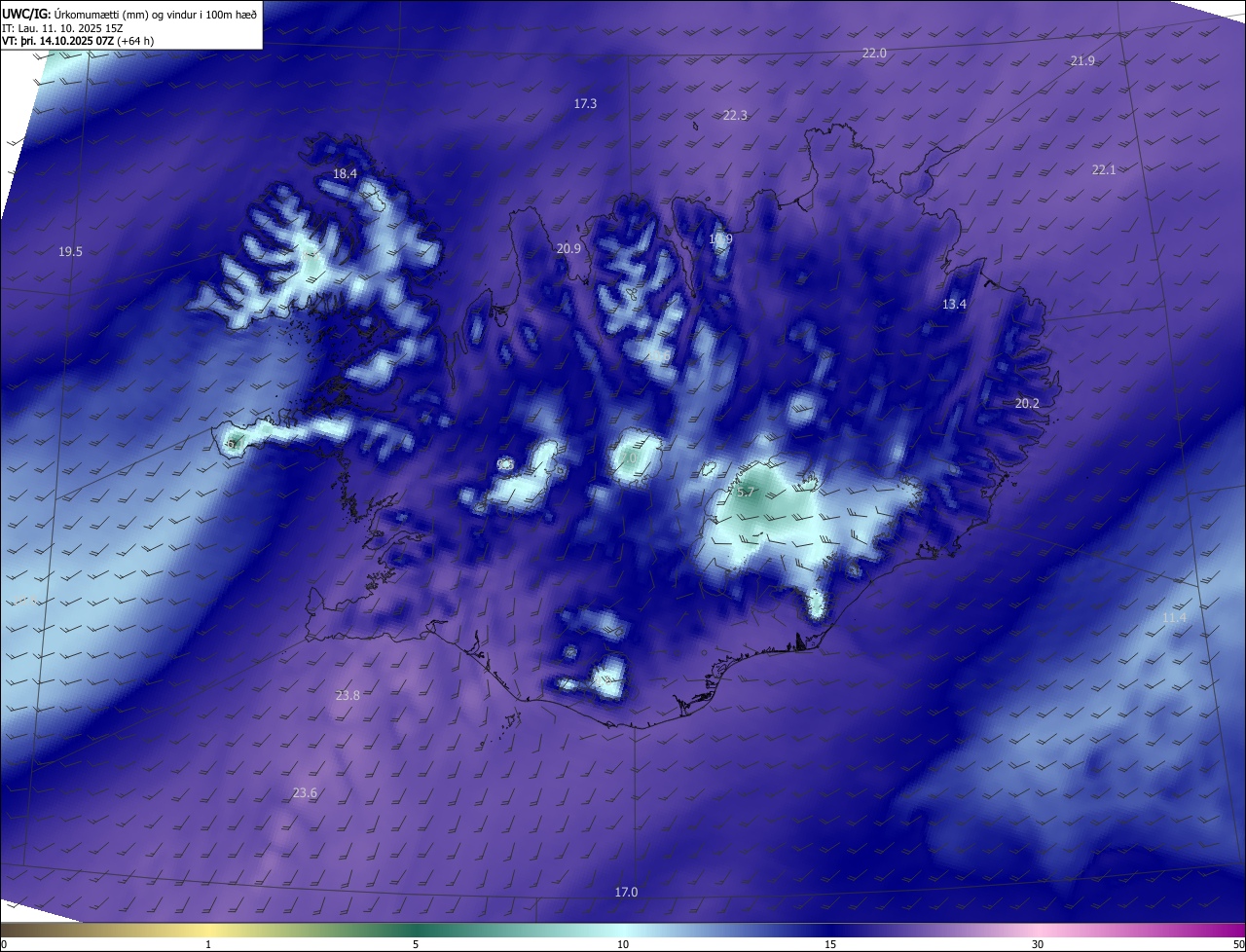Click the map value '17.3'

(585, 103)
